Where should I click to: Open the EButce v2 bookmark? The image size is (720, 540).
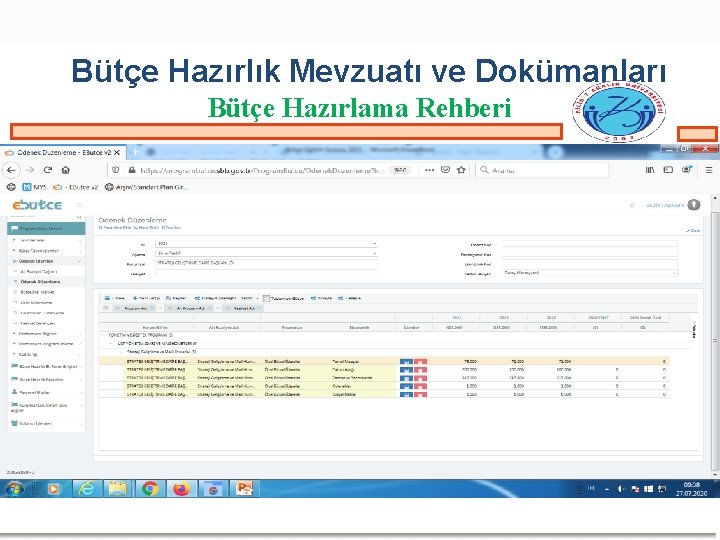point(76,187)
